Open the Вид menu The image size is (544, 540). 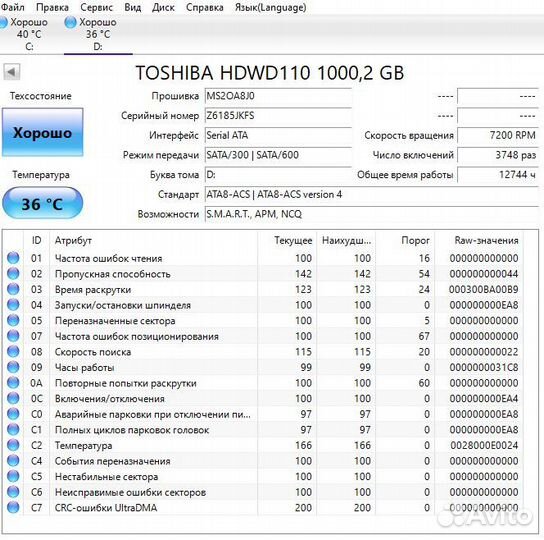point(133,7)
